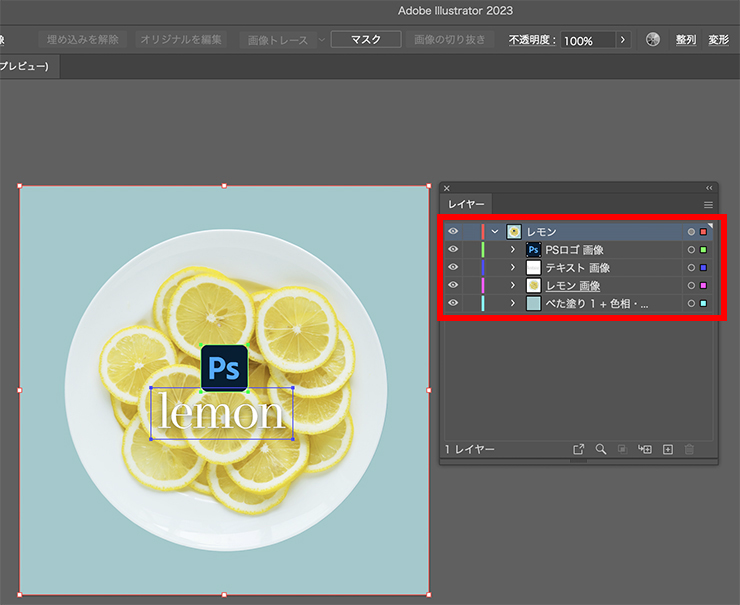Open the 変形 transform panel link
The width and height of the screenshot is (740, 605).
click(718, 40)
